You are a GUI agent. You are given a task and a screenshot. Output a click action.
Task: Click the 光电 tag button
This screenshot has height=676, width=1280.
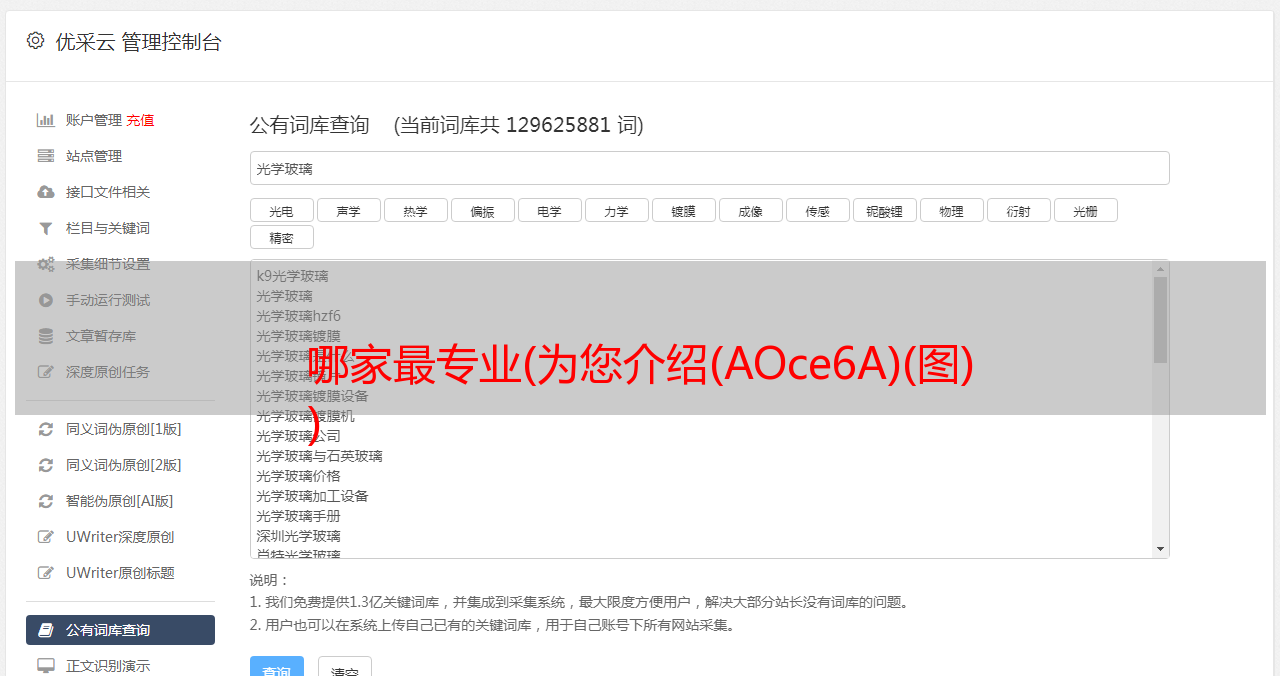tap(281, 210)
